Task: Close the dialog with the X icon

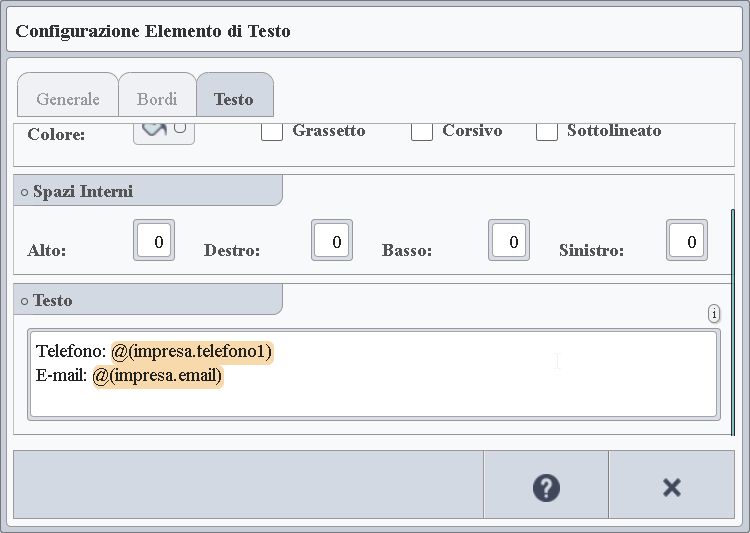Action: [672, 487]
